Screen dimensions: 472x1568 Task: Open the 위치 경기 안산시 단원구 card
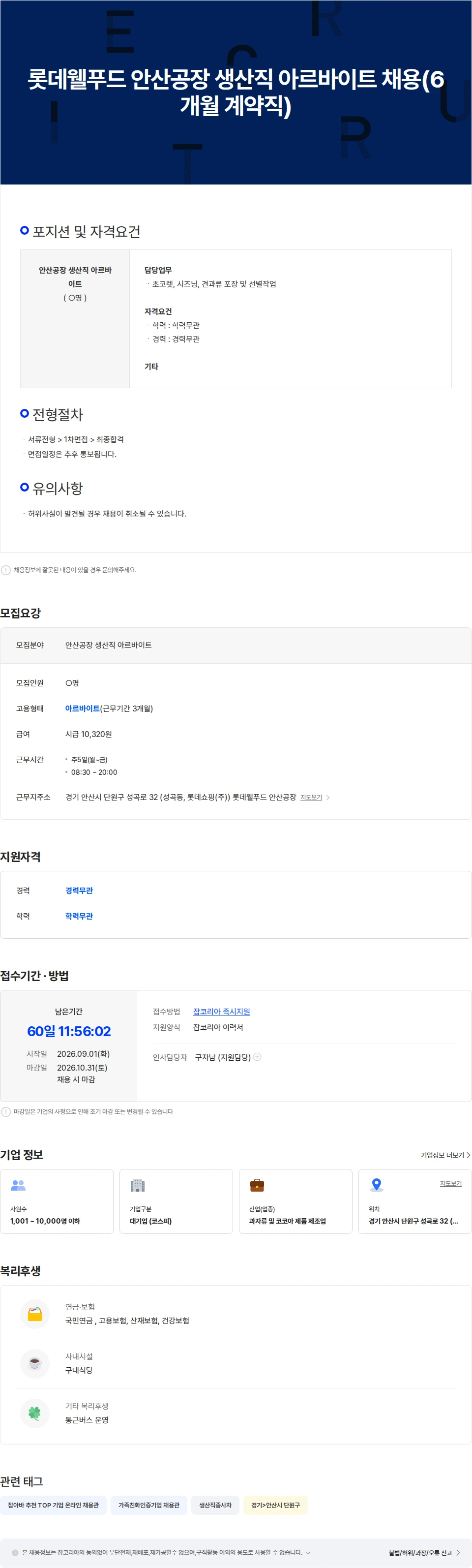point(415,1201)
